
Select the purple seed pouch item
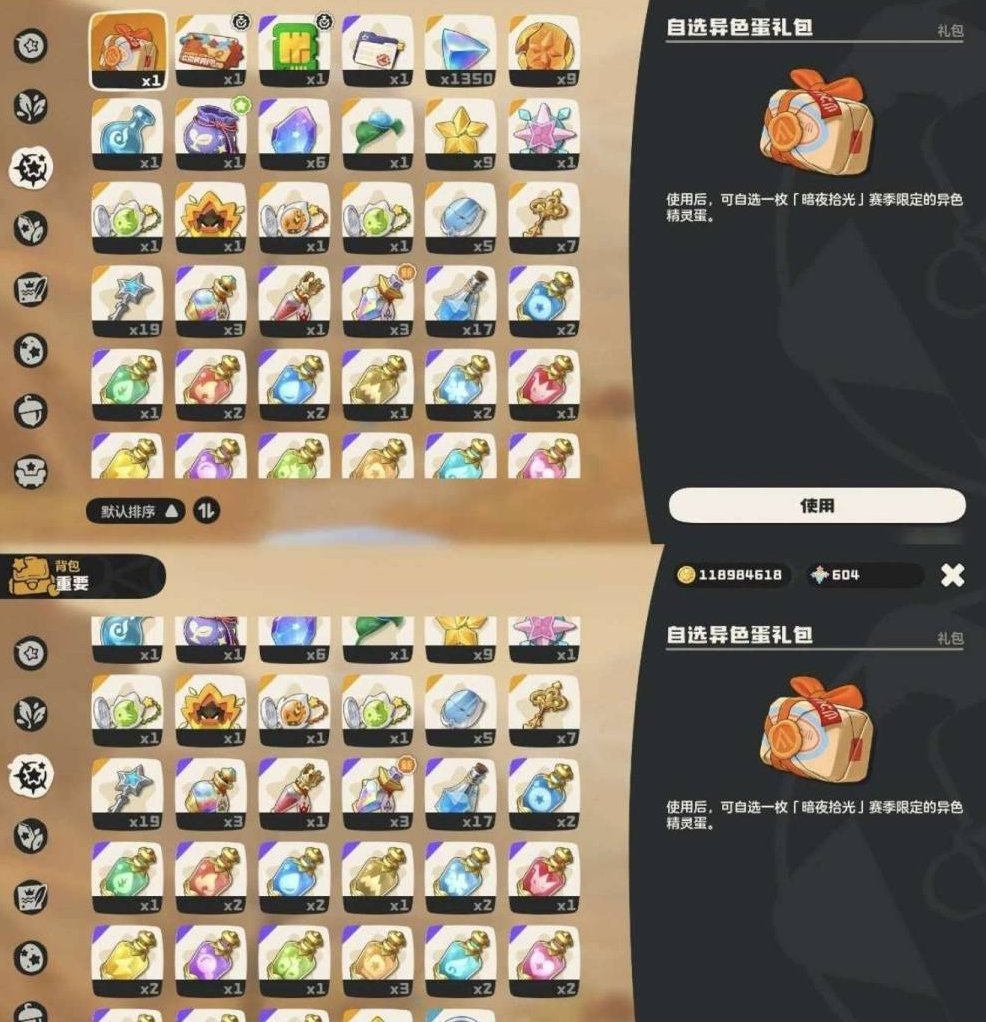point(210,134)
